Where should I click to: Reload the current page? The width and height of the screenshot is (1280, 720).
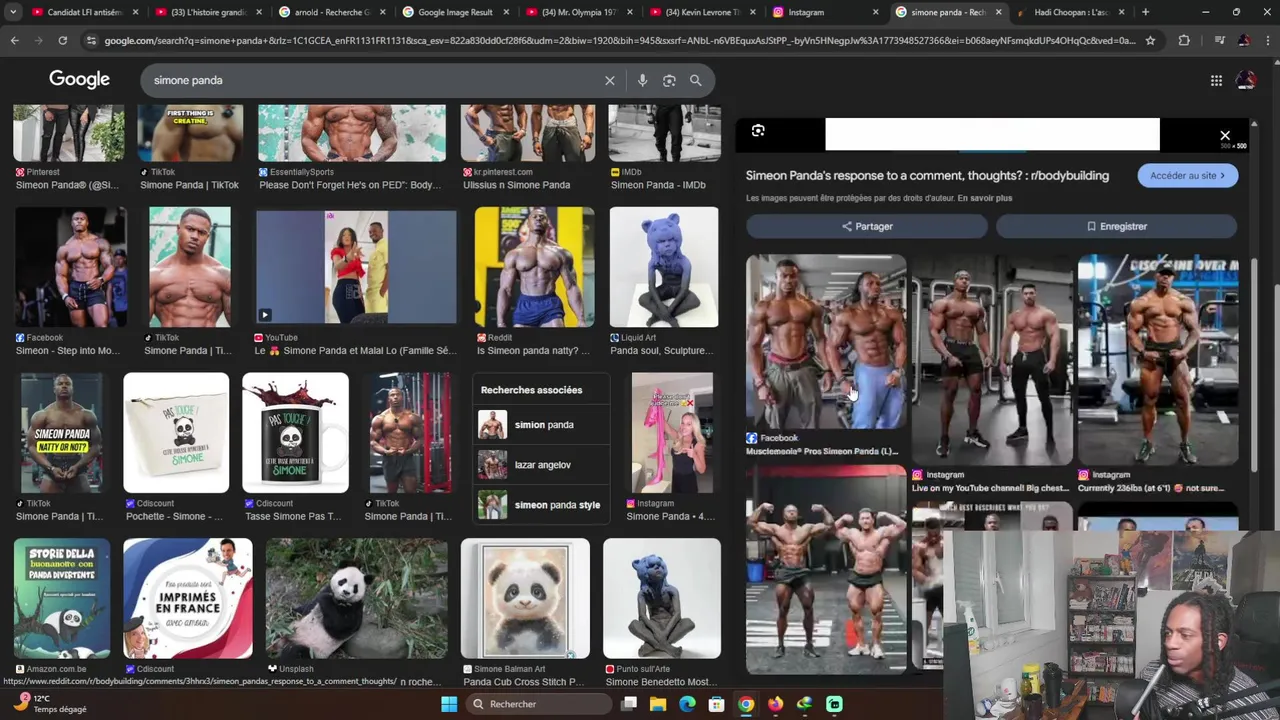(62, 40)
